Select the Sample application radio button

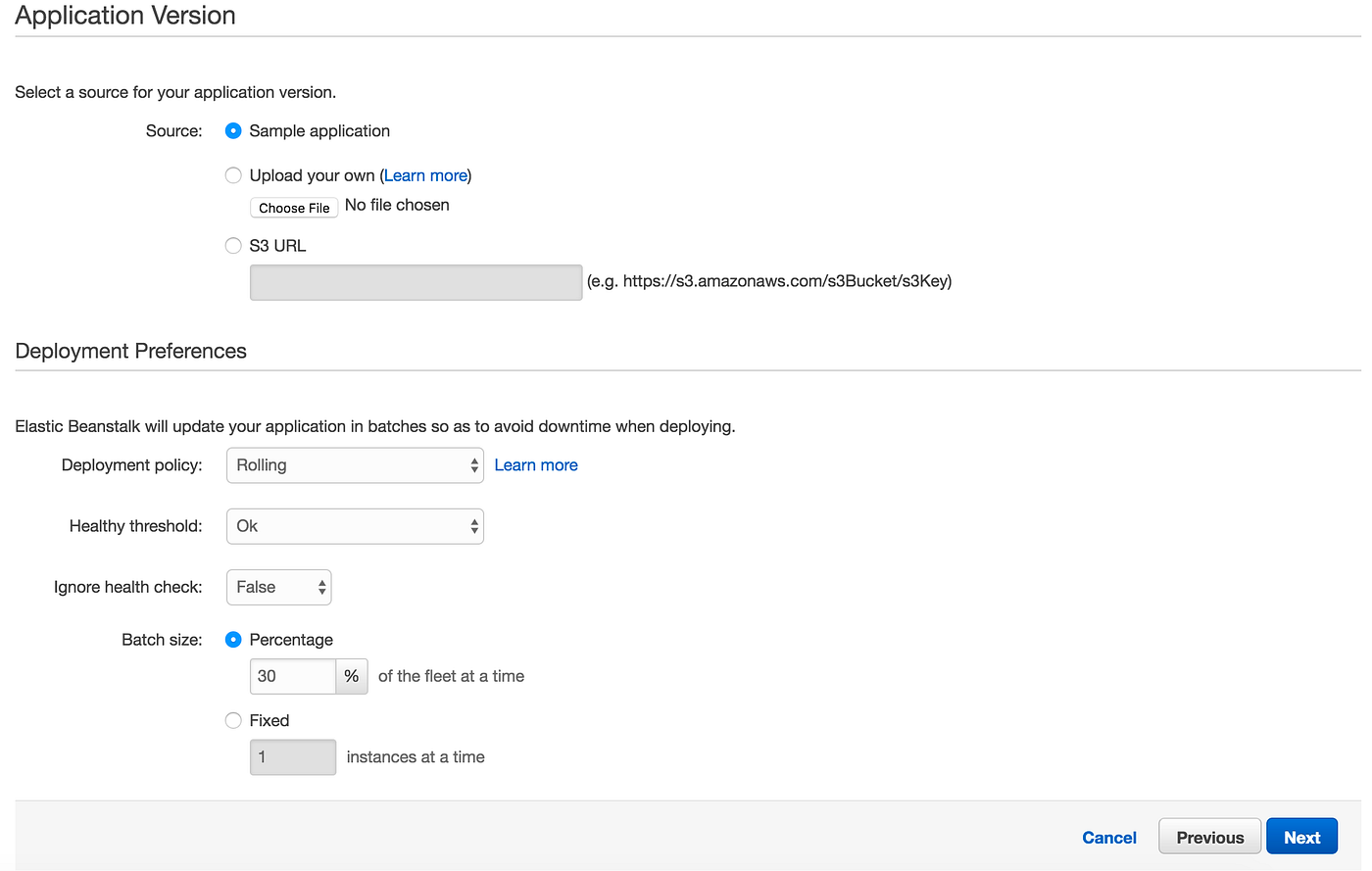[x=232, y=130]
